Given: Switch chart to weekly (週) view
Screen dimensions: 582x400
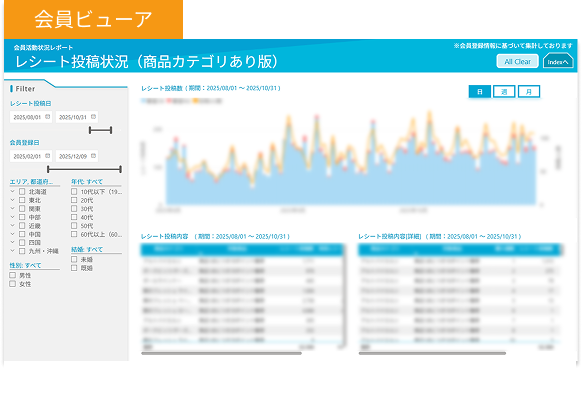Looking at the screenshot, I should pyautogui.click(x=504, y=92).
